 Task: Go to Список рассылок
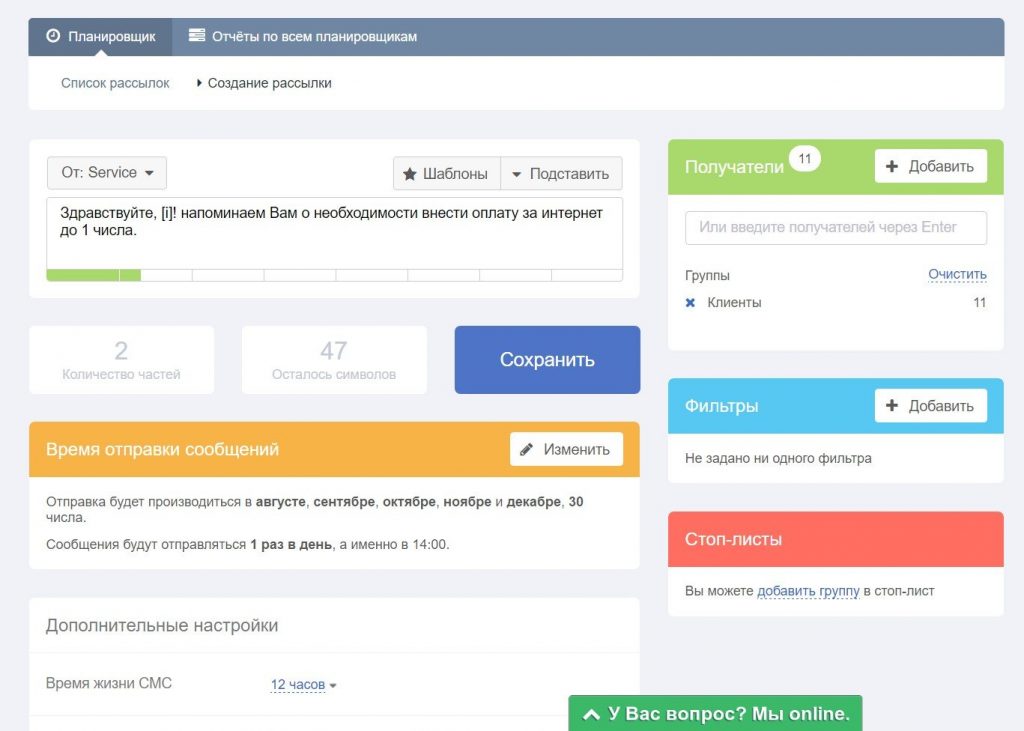(115, 84)
